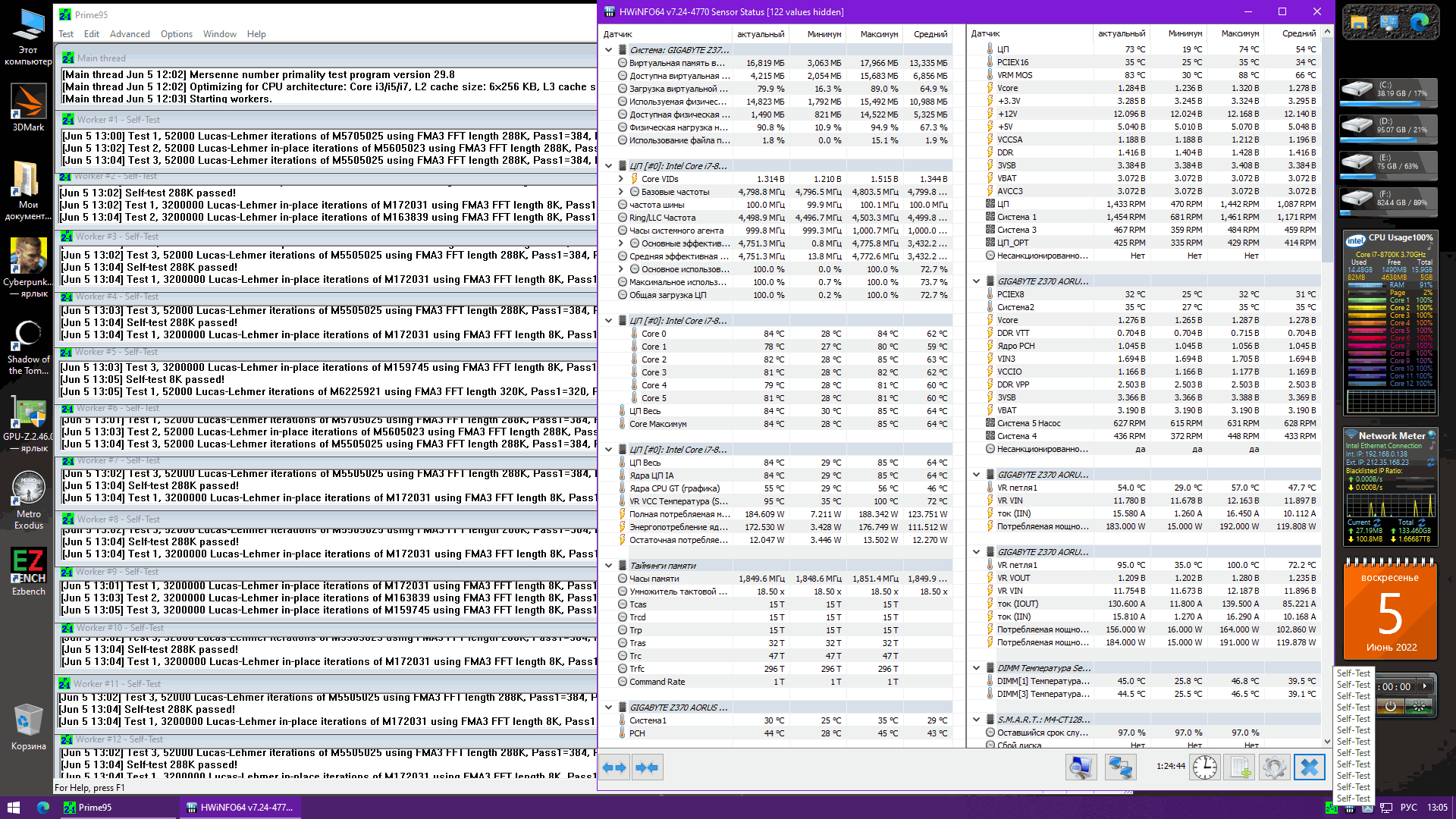Click the Intel logo on CPU Usage gadget
This screenshot has height=819, width=1456.
(x=1355, y=240)
